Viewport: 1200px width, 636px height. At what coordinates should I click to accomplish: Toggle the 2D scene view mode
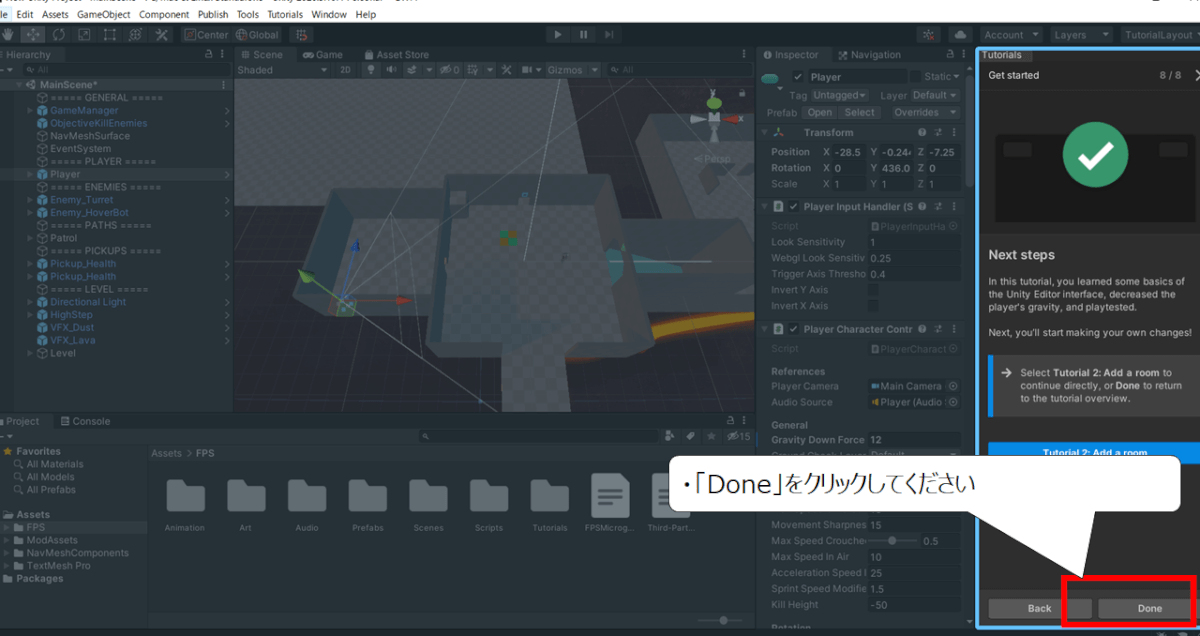tap(345, 70)
